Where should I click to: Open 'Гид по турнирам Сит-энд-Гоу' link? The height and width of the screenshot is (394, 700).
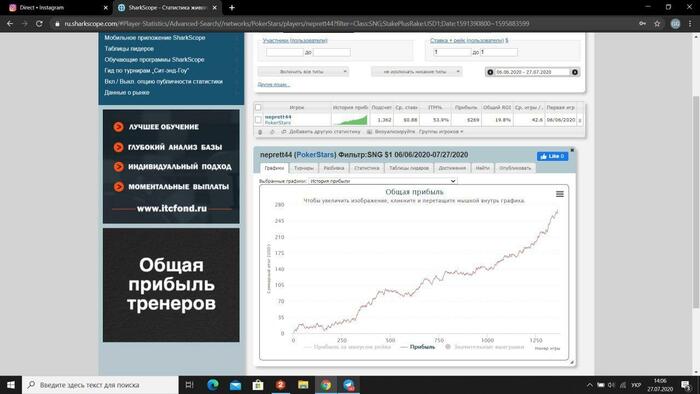tap(147, 71)
